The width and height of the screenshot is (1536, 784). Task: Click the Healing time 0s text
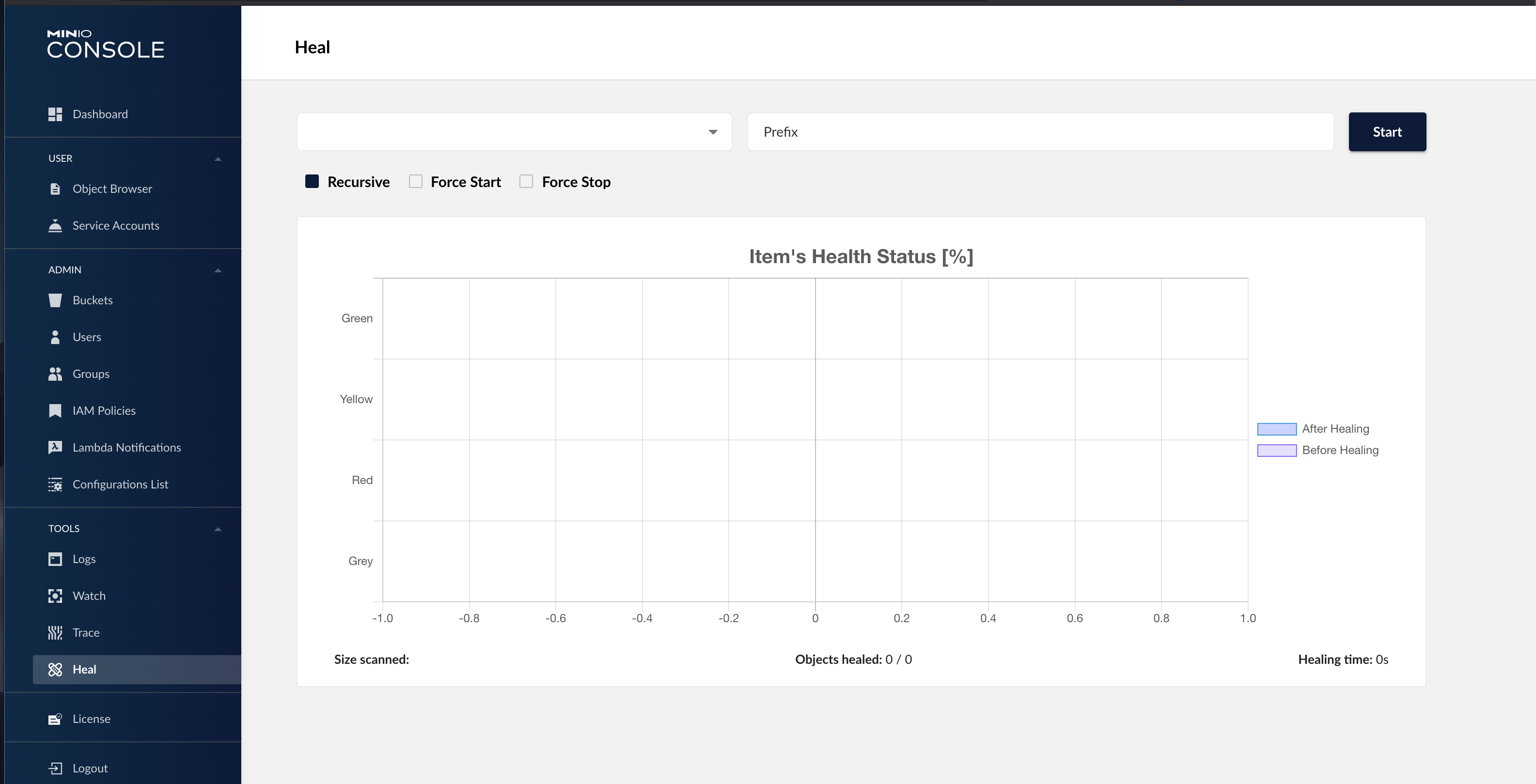pos(1343,659)
